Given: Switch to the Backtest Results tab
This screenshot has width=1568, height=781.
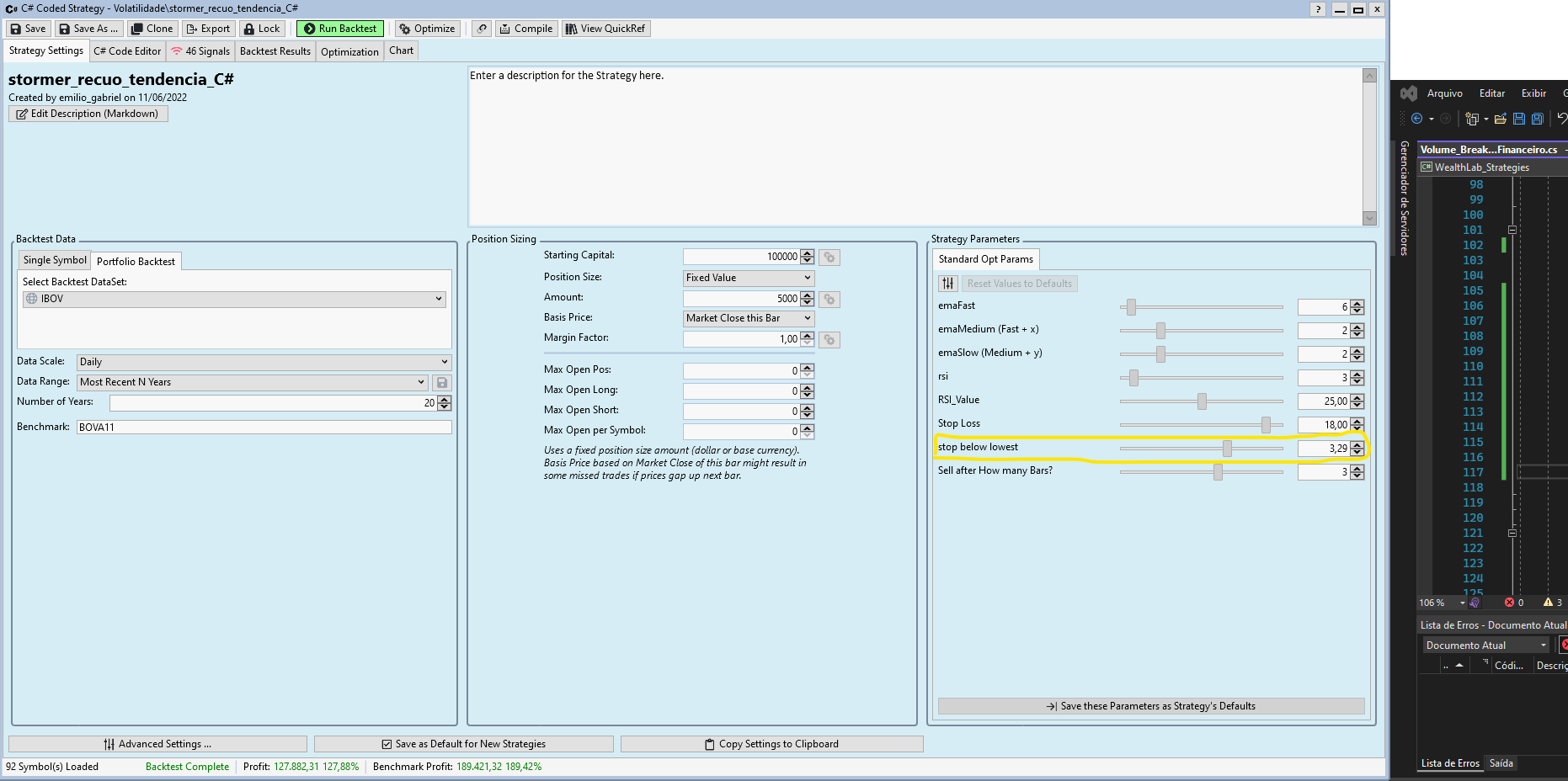Looking at the screenshot, I should click(x=275, y=51).
